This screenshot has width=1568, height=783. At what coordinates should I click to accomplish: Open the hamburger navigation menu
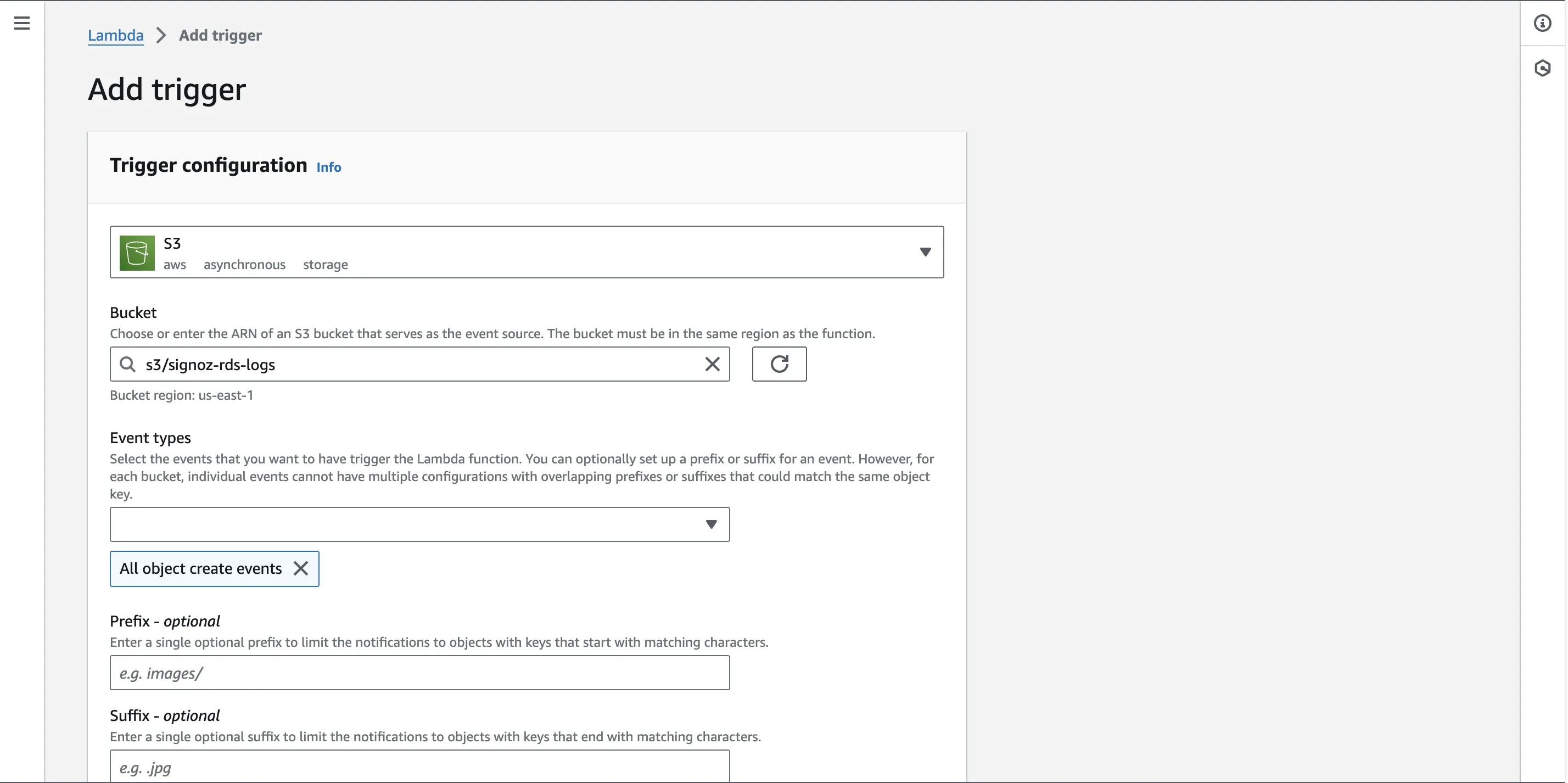pos(22,23)
